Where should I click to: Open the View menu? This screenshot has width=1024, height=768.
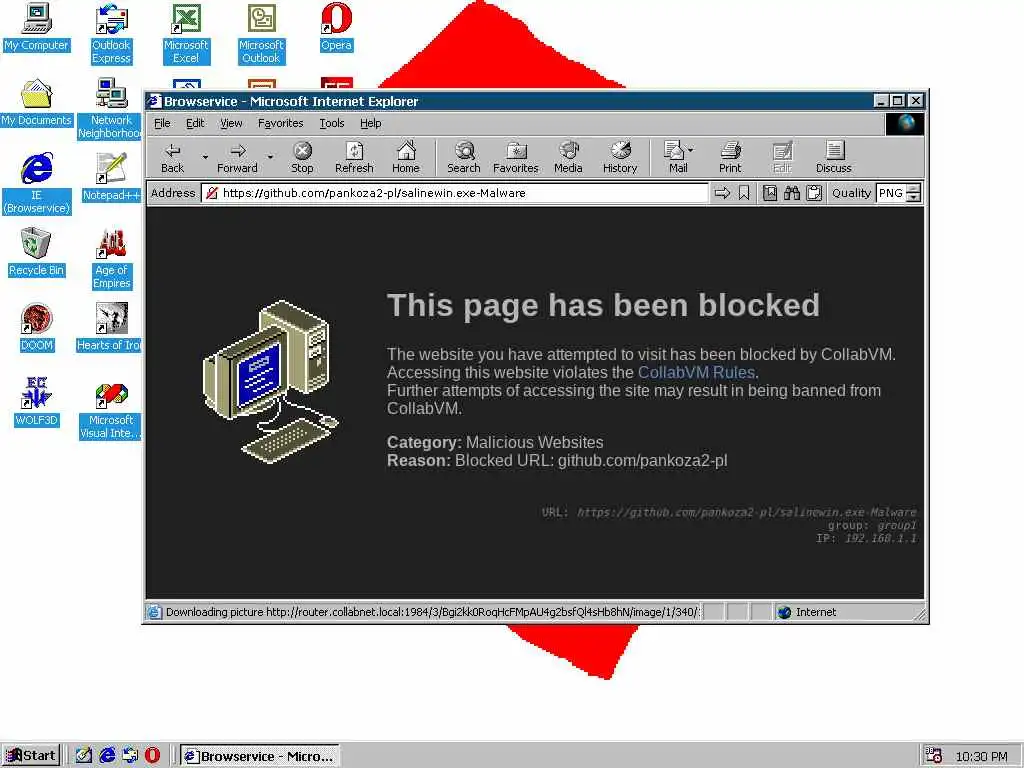click(x=231, y=123)
